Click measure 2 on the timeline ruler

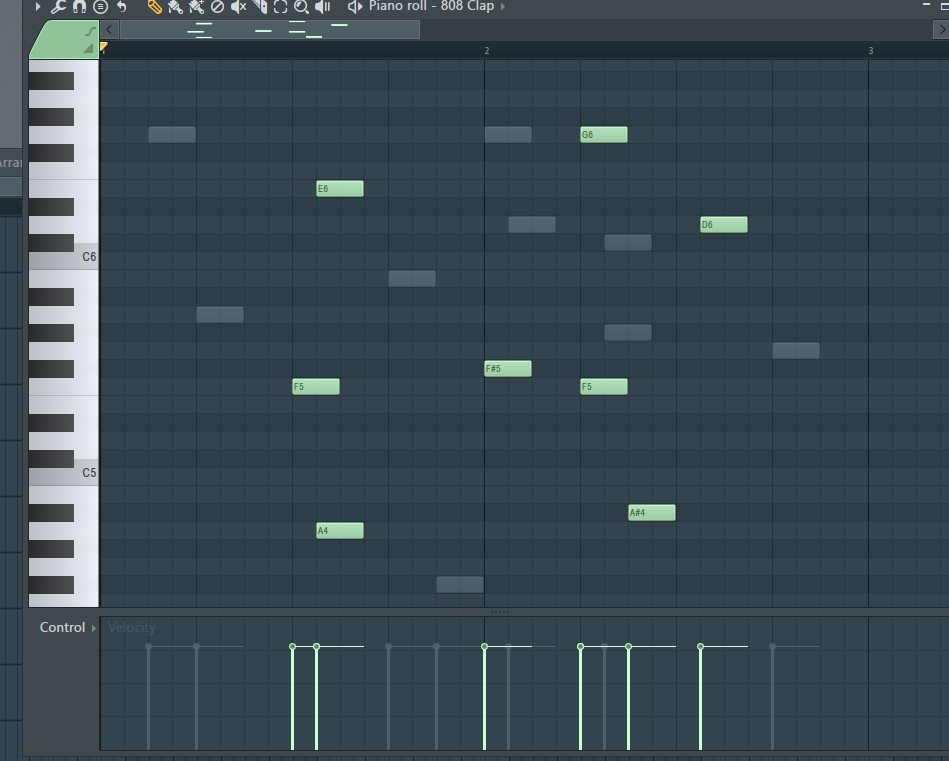pyautogui.click(x=486, y=50)
